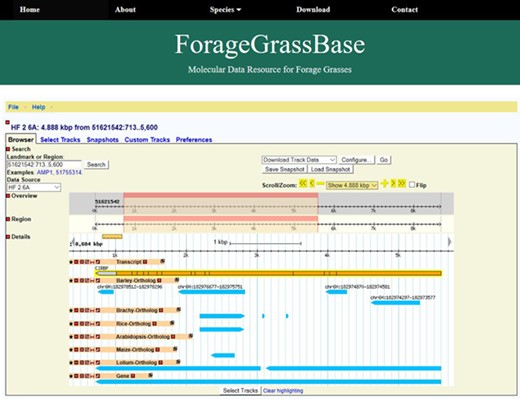Open the About page in top navigation
The width and height of the screenshot is (520, 399).
(x=125, y=10)
